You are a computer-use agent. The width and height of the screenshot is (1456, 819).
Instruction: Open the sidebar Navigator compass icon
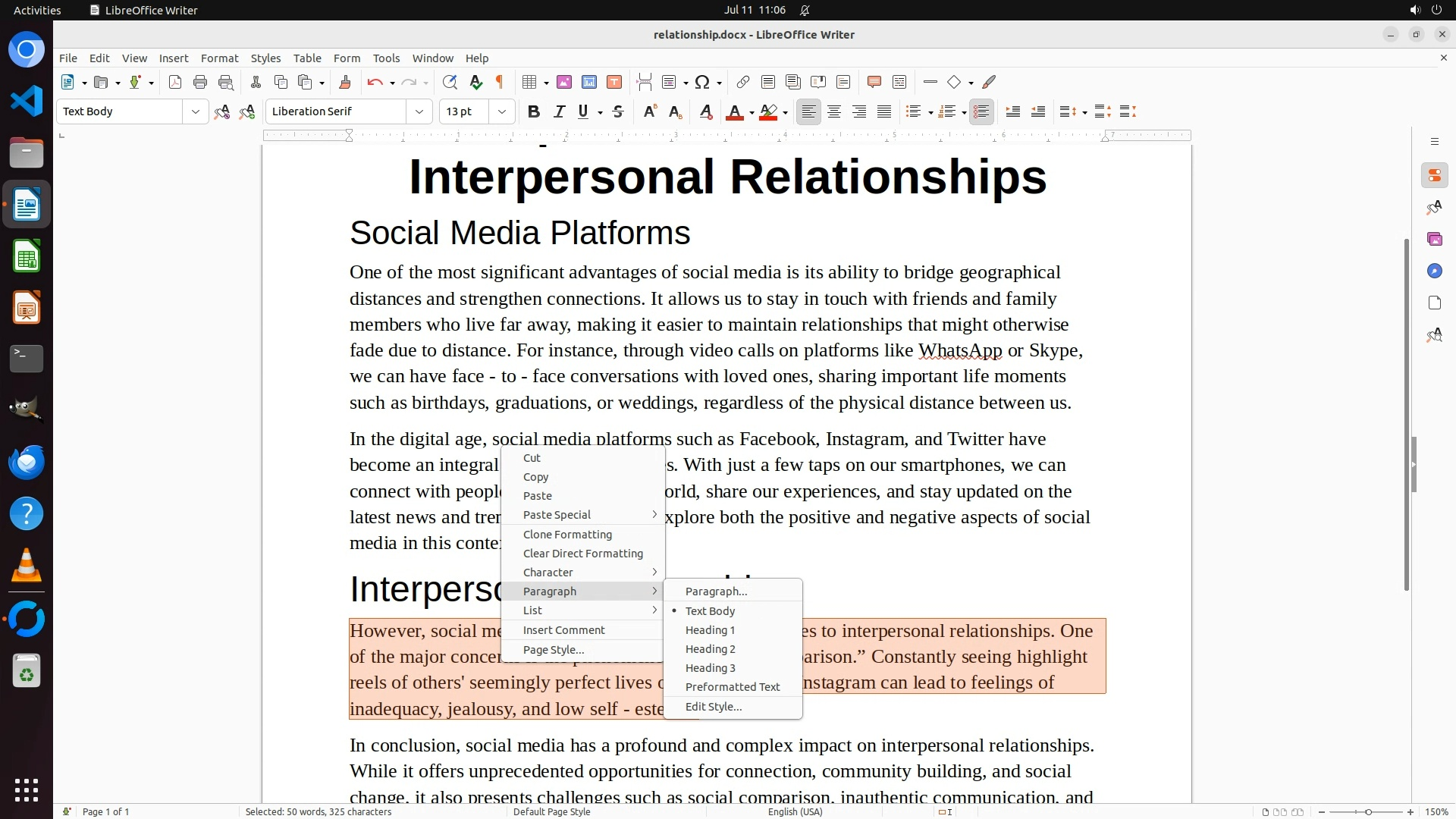[x=1434, y=271]
